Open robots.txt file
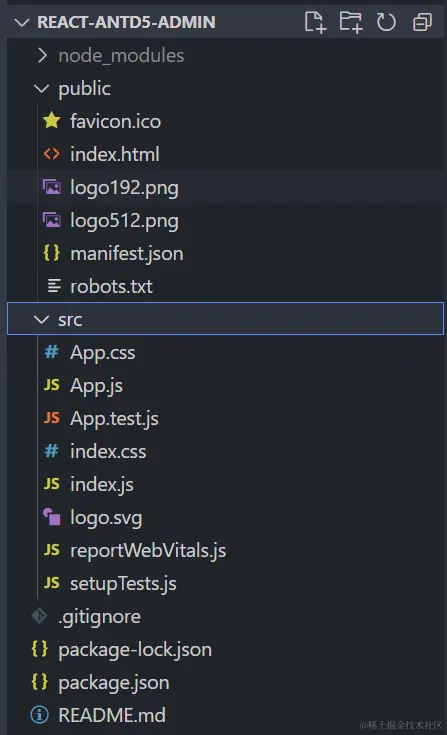Image resolution: width=447 pixels, height=735 pixels. click(x=112, y=286)
